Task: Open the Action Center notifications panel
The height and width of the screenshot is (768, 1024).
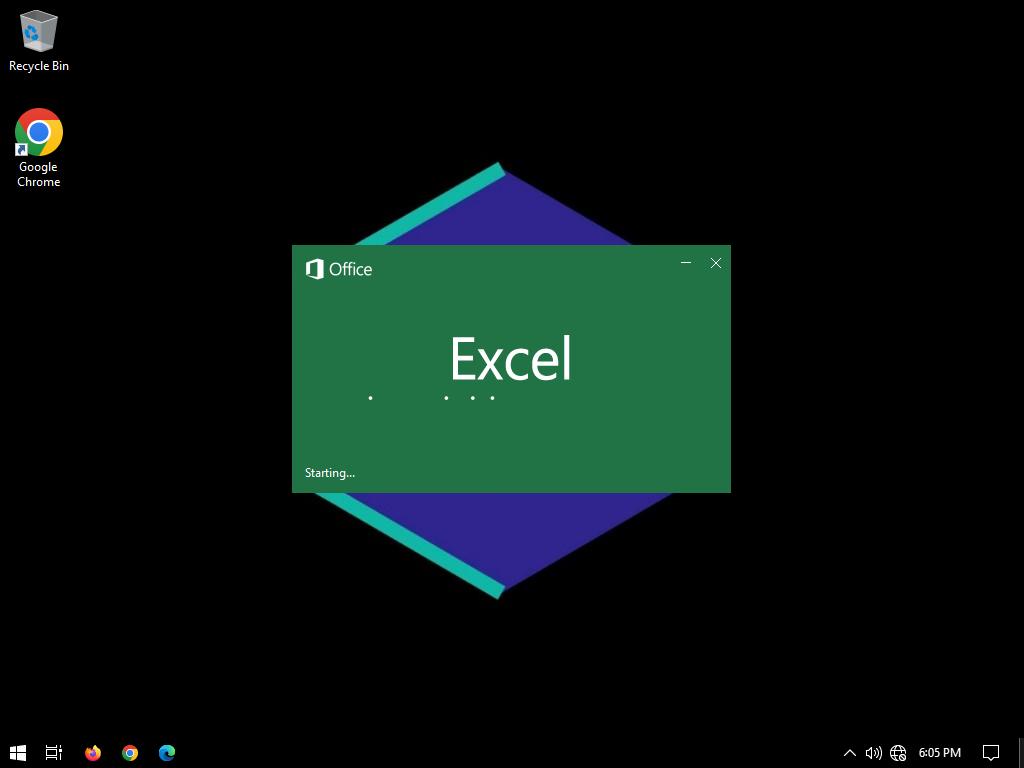Action: (990, 752)
